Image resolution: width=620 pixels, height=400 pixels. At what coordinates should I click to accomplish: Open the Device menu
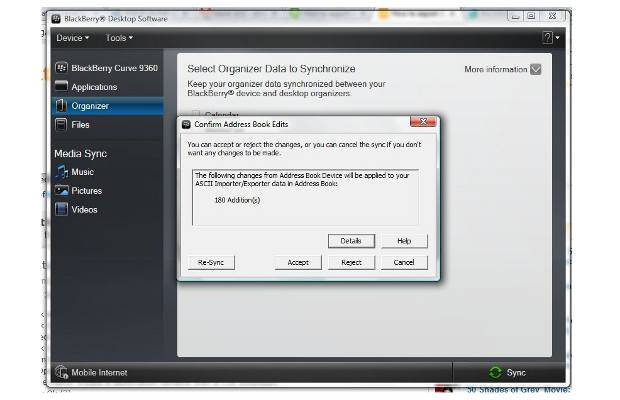[72, 38]
